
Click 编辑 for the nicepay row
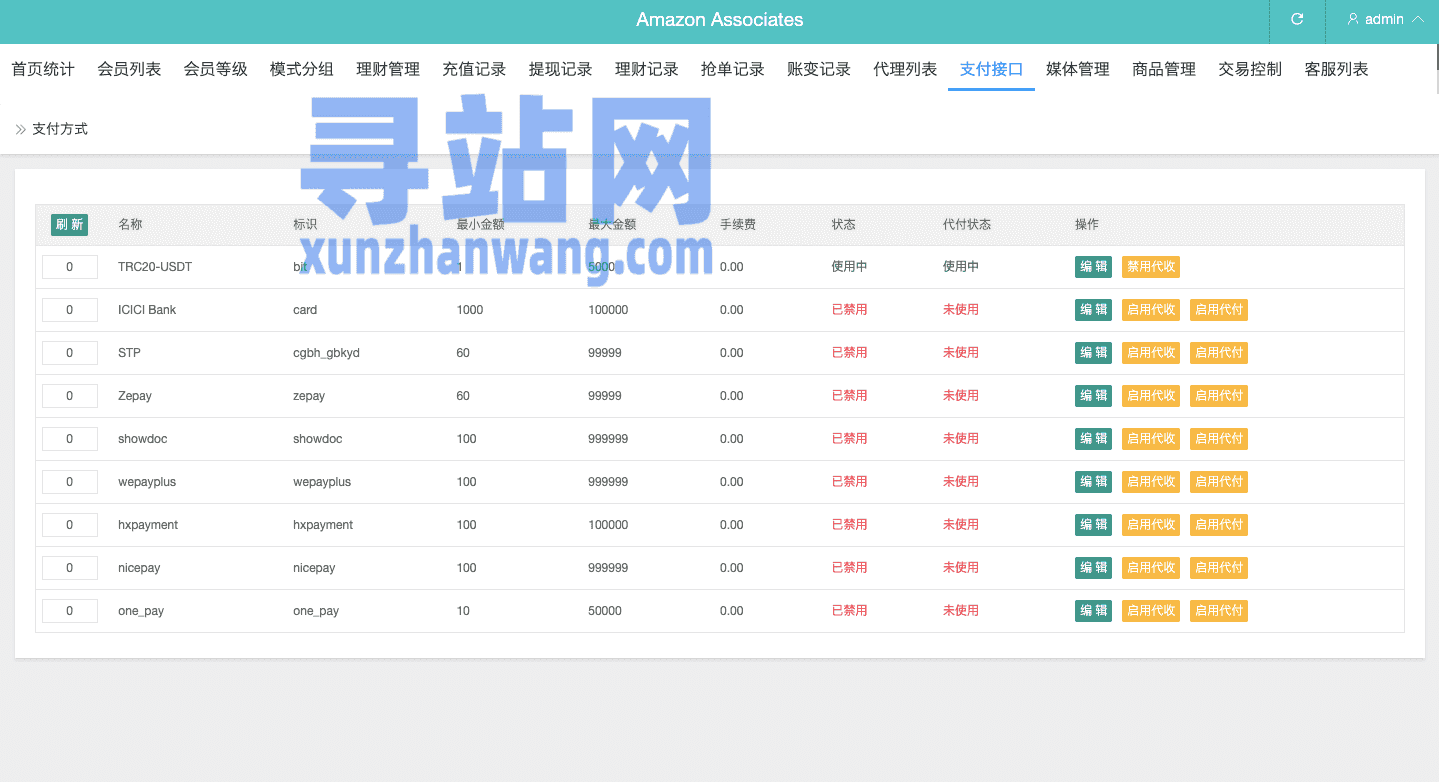pyautogui.click(x=1093, y=568)
